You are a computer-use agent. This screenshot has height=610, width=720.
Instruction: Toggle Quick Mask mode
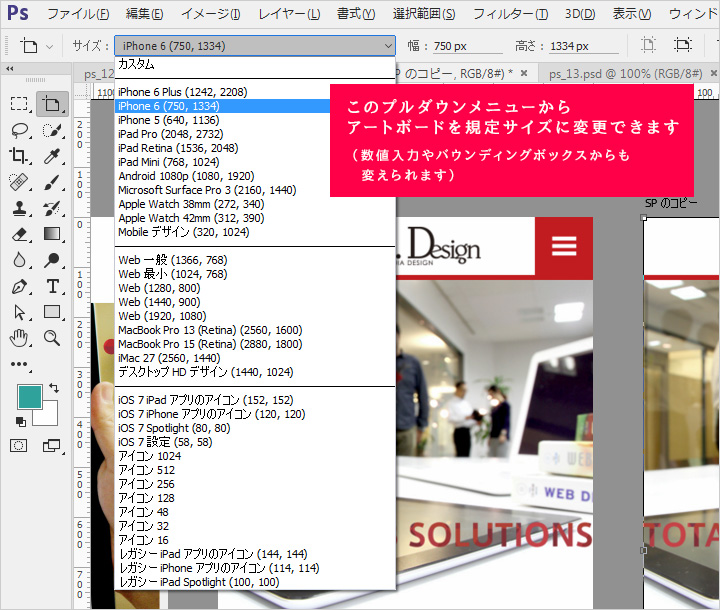(19, 445)
